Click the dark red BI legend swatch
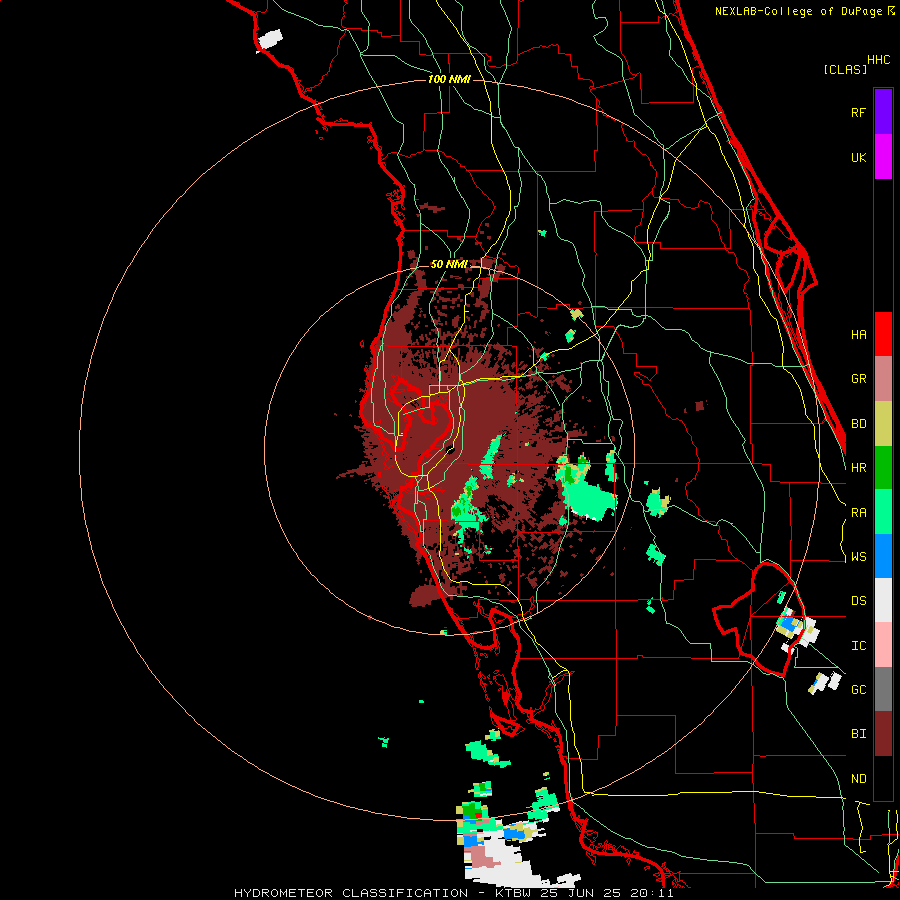The width and height of the screenshot is (900, 900). 883,734
